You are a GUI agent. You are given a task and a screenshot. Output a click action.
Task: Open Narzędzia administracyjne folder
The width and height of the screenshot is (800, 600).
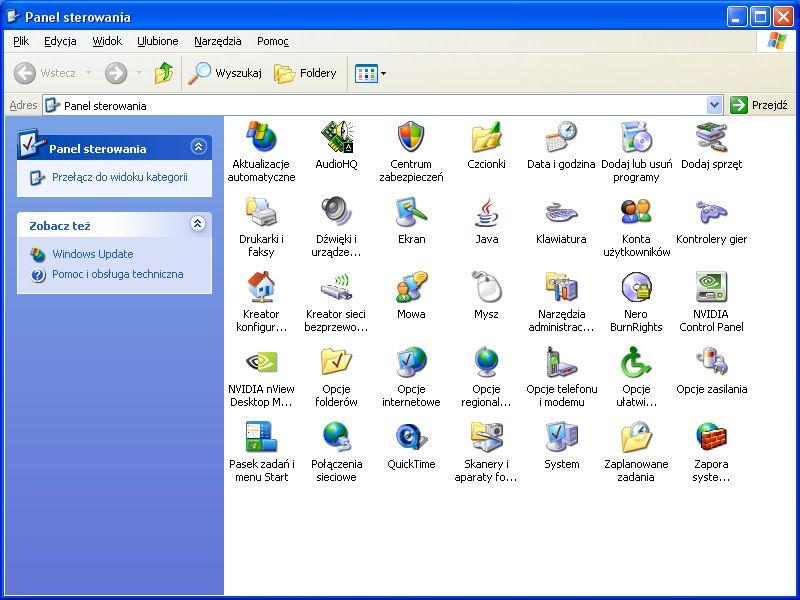click(561, 301)
